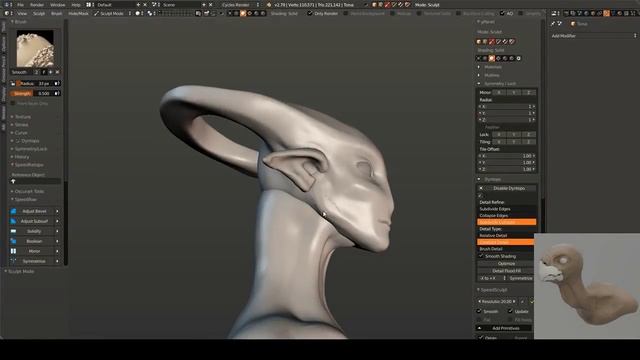Click the Smooth brush name field
Image resolution: width=640 pixels, height=360 pixels.
point(22,72)
